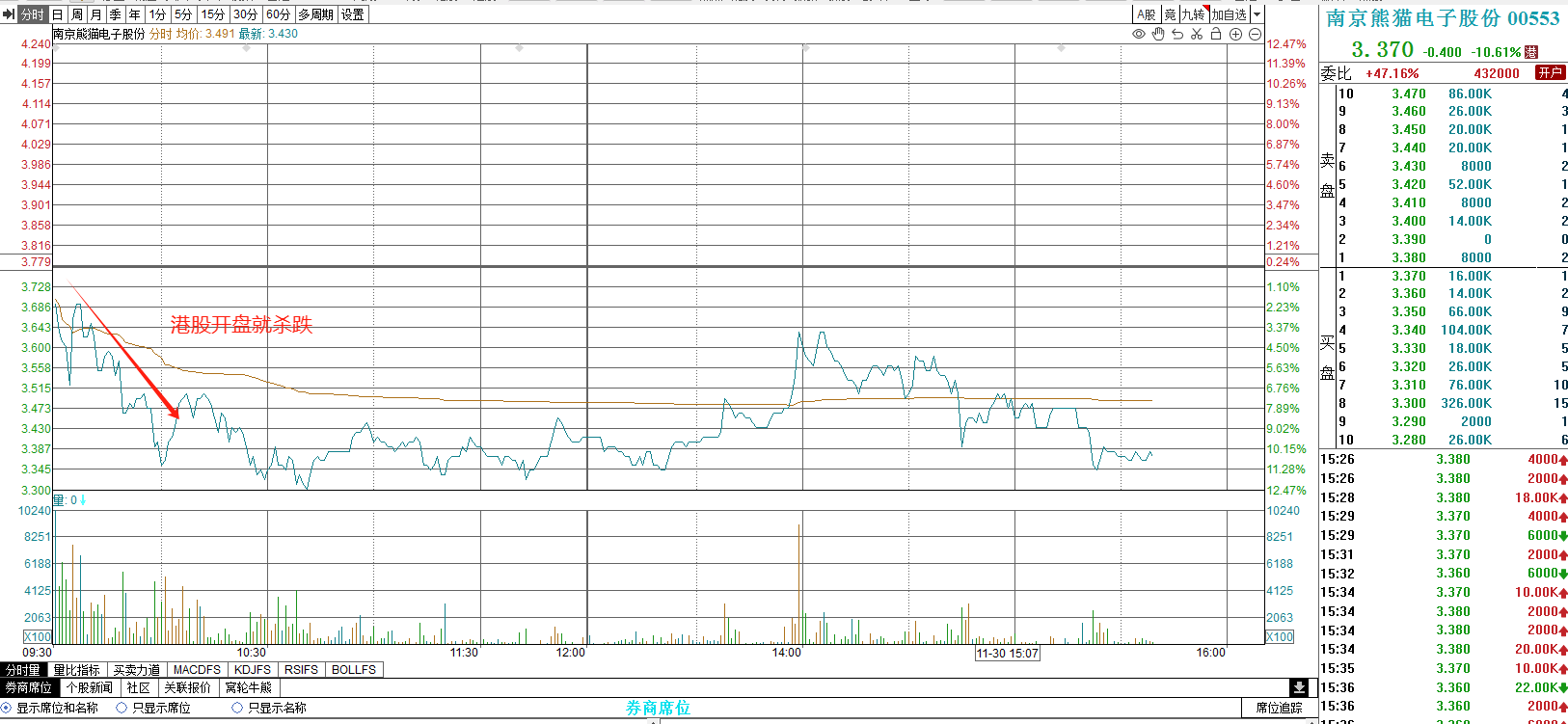Viewport: 1568px width, 724px height.
Task: Click the 15:28 trade with 18.00K volume
Action: 1444,497
